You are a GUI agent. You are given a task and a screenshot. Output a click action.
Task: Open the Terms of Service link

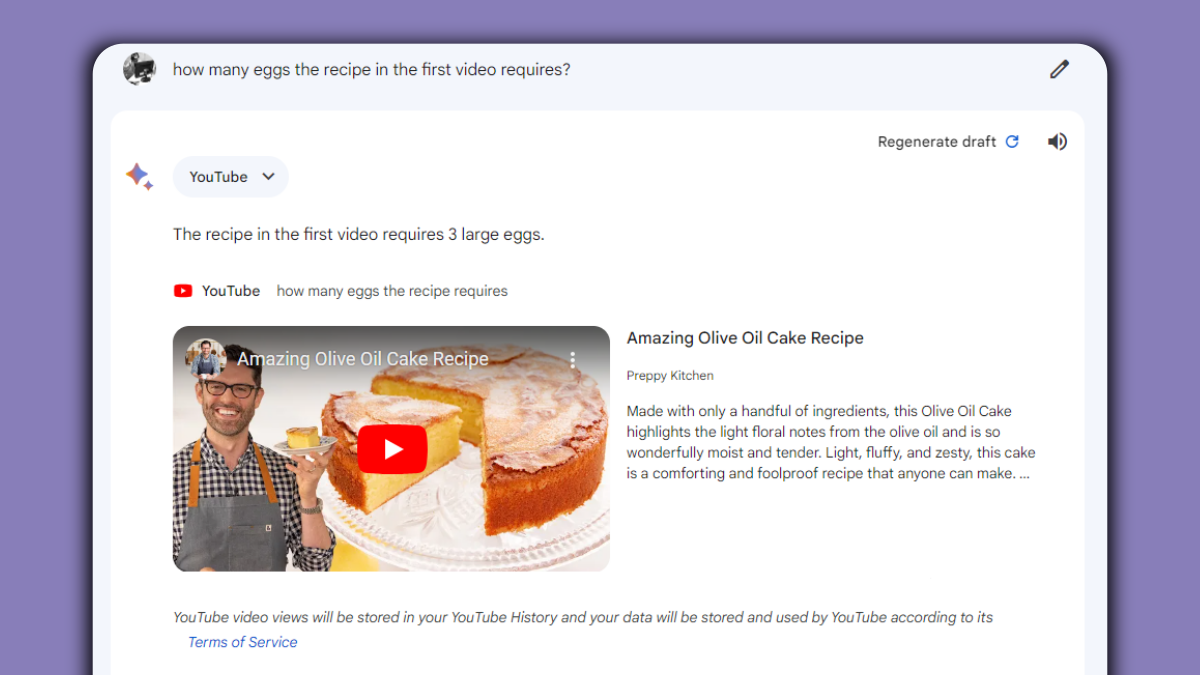click(243, 642)
